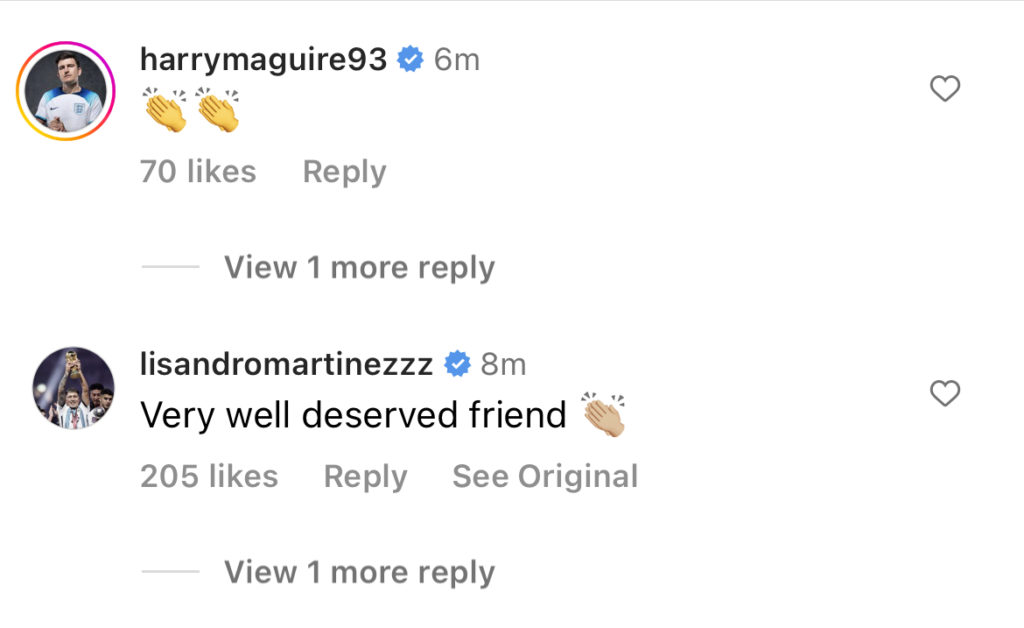Open lisandromartinezzz's profile picture
1024x628 pixels.
pyautogui.click(x=74, y=388)
